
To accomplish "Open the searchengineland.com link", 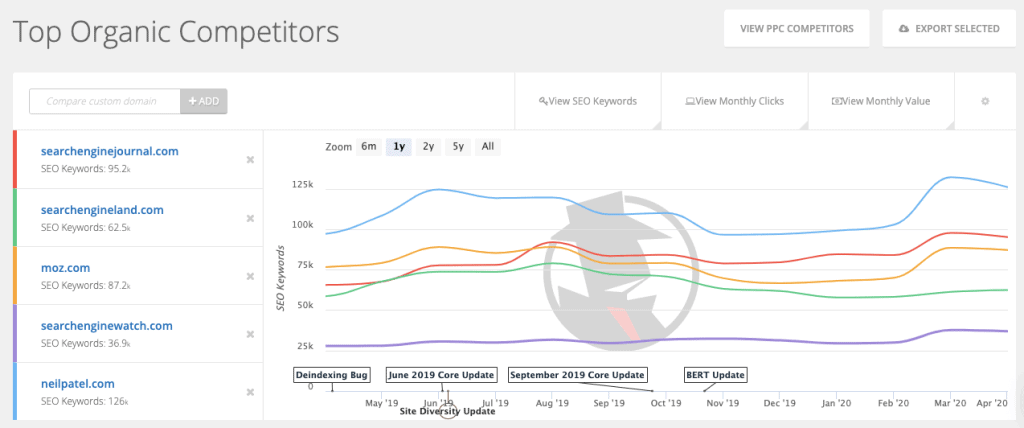I will point(102,210).
